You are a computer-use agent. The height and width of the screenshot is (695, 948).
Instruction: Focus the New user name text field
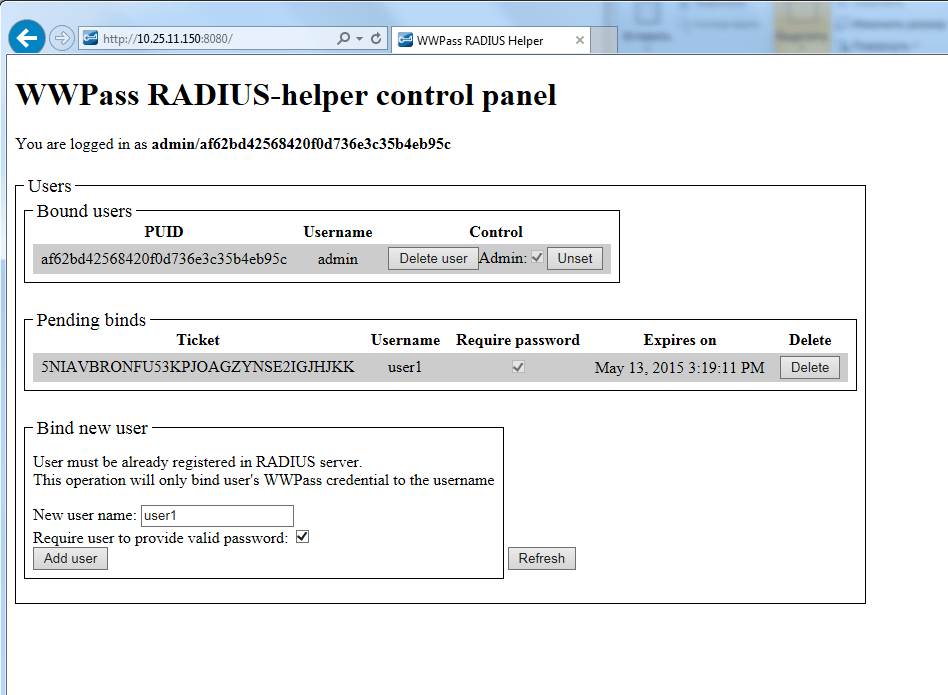[x=216, y=515]
